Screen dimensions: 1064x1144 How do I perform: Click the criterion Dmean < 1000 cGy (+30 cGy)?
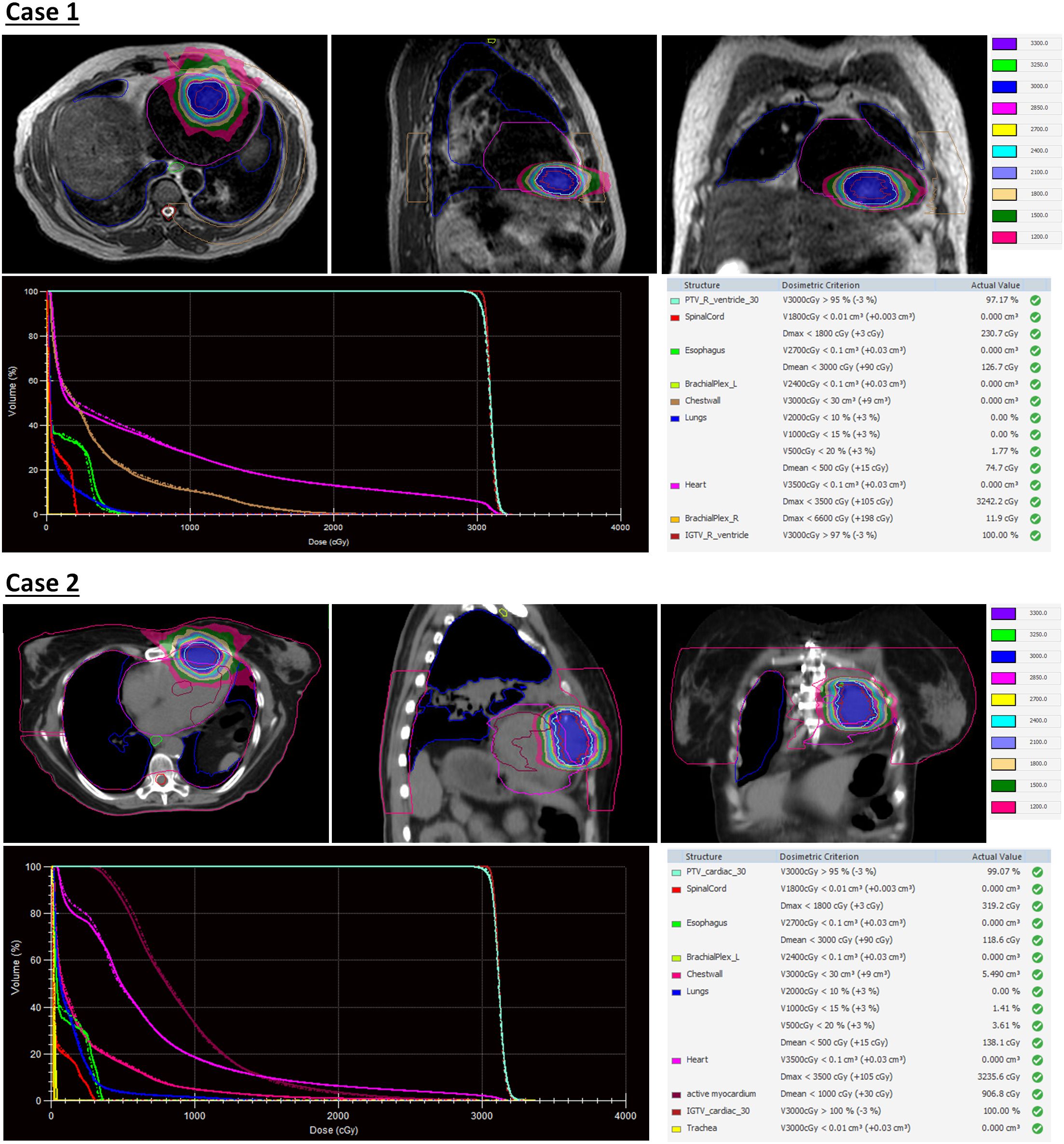pos(836,1094)
